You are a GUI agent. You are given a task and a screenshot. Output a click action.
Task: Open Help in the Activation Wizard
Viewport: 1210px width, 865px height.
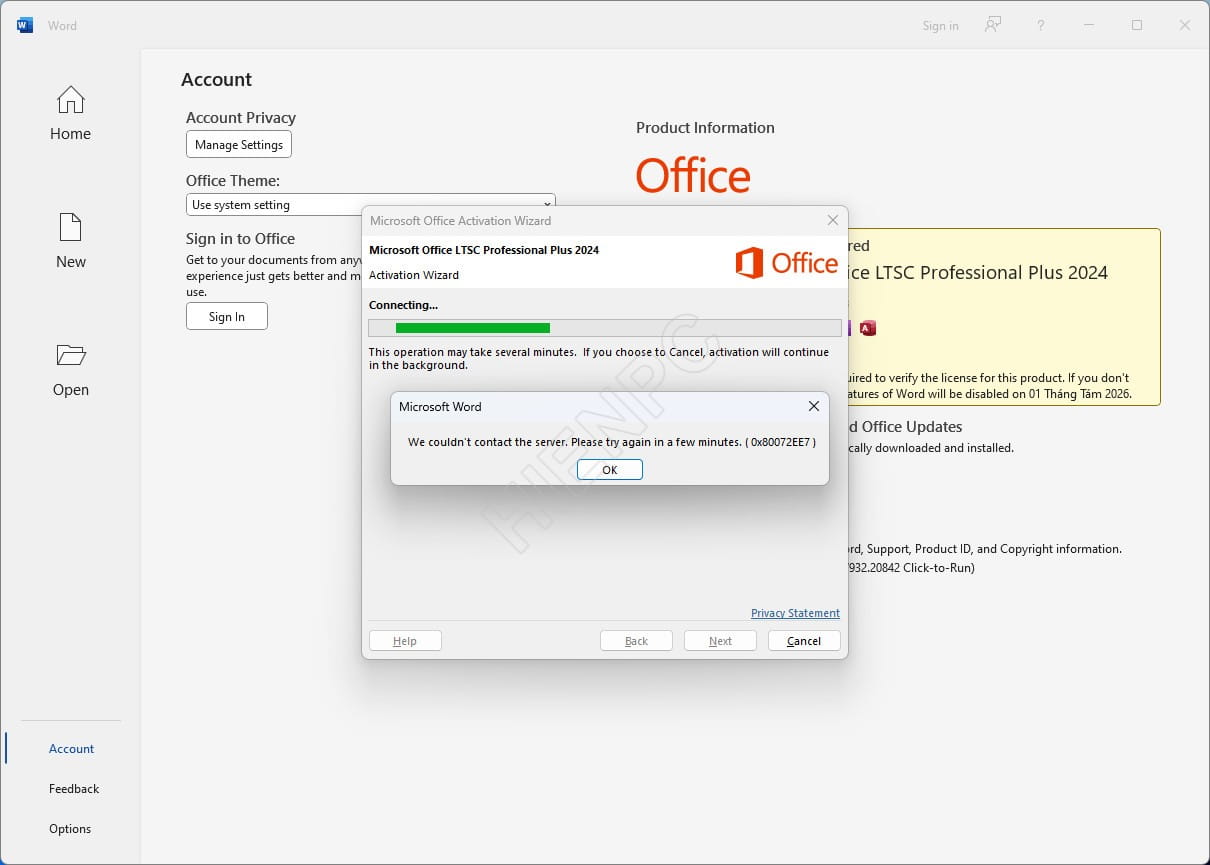pos(405,641)
